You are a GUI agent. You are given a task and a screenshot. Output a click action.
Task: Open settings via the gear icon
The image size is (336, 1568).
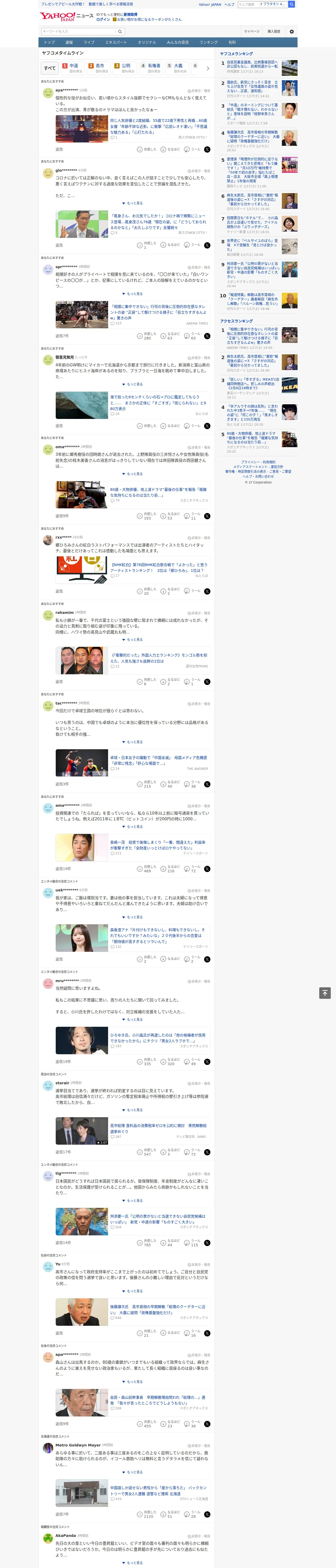[292, 31]
